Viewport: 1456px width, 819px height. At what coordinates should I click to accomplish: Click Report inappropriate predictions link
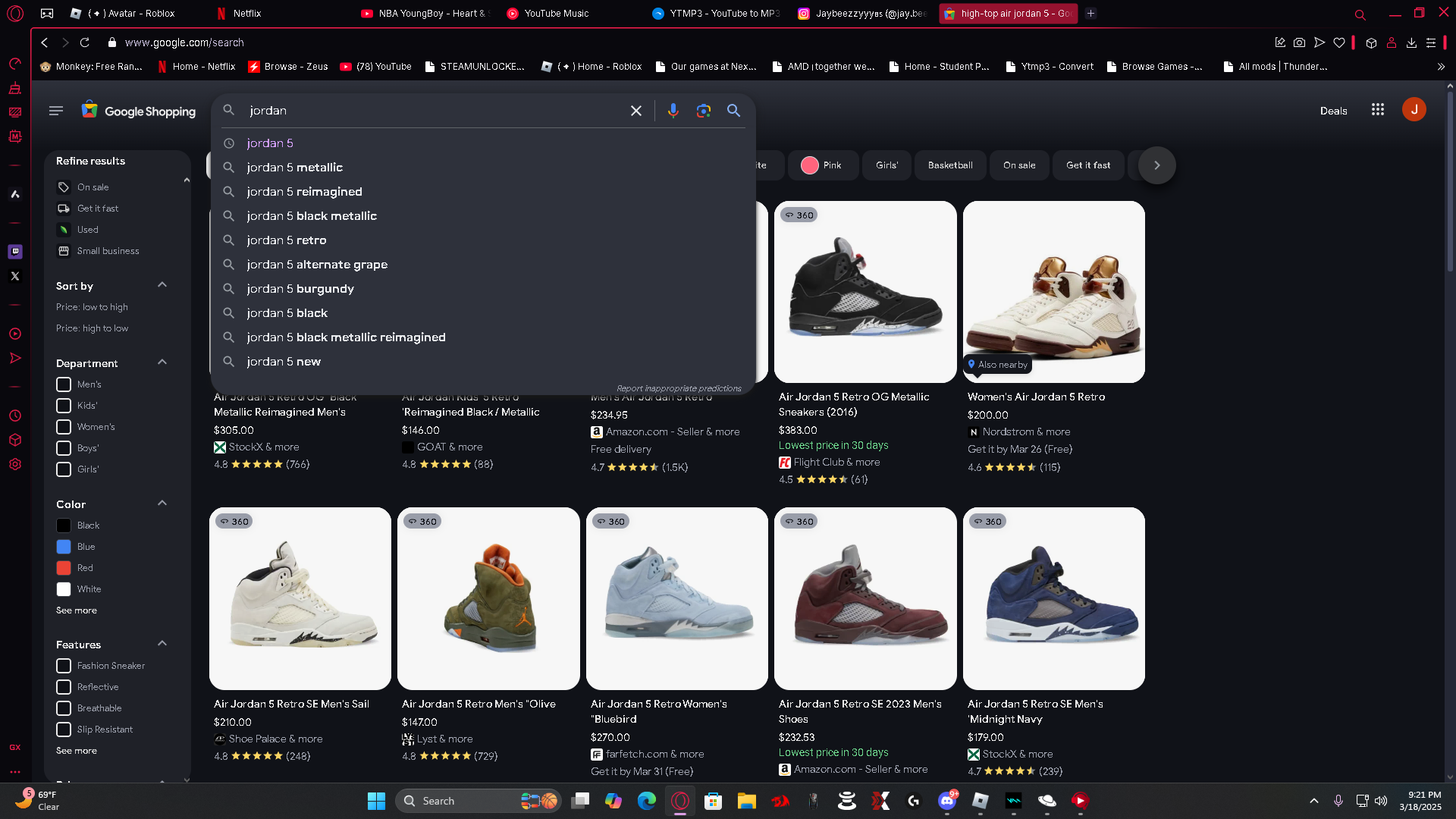(x=679, y=388)
